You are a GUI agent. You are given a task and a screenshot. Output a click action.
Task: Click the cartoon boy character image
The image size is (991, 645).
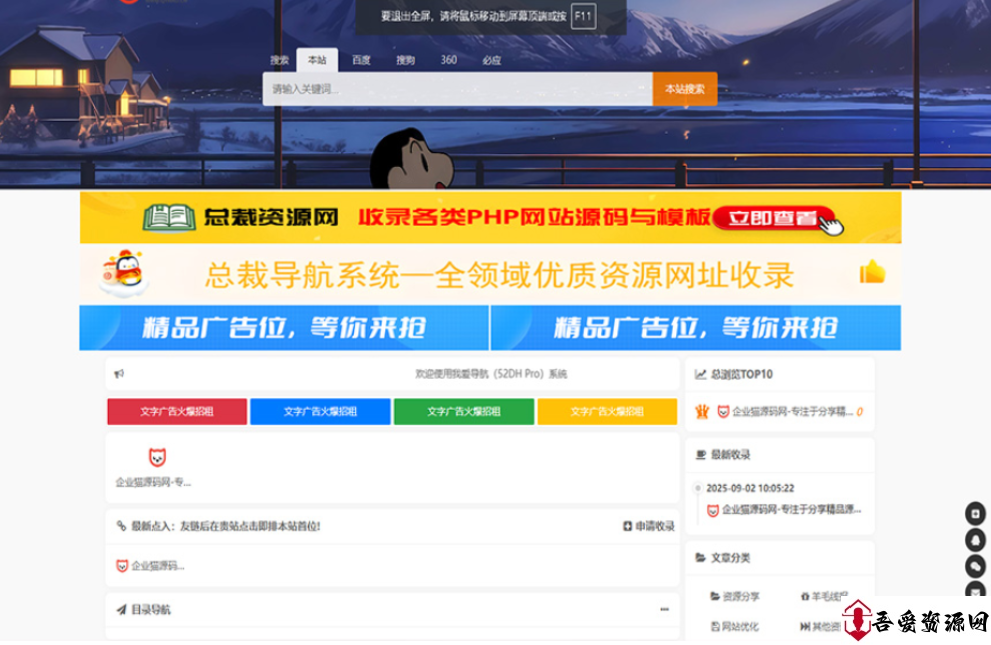coord(411,159)
